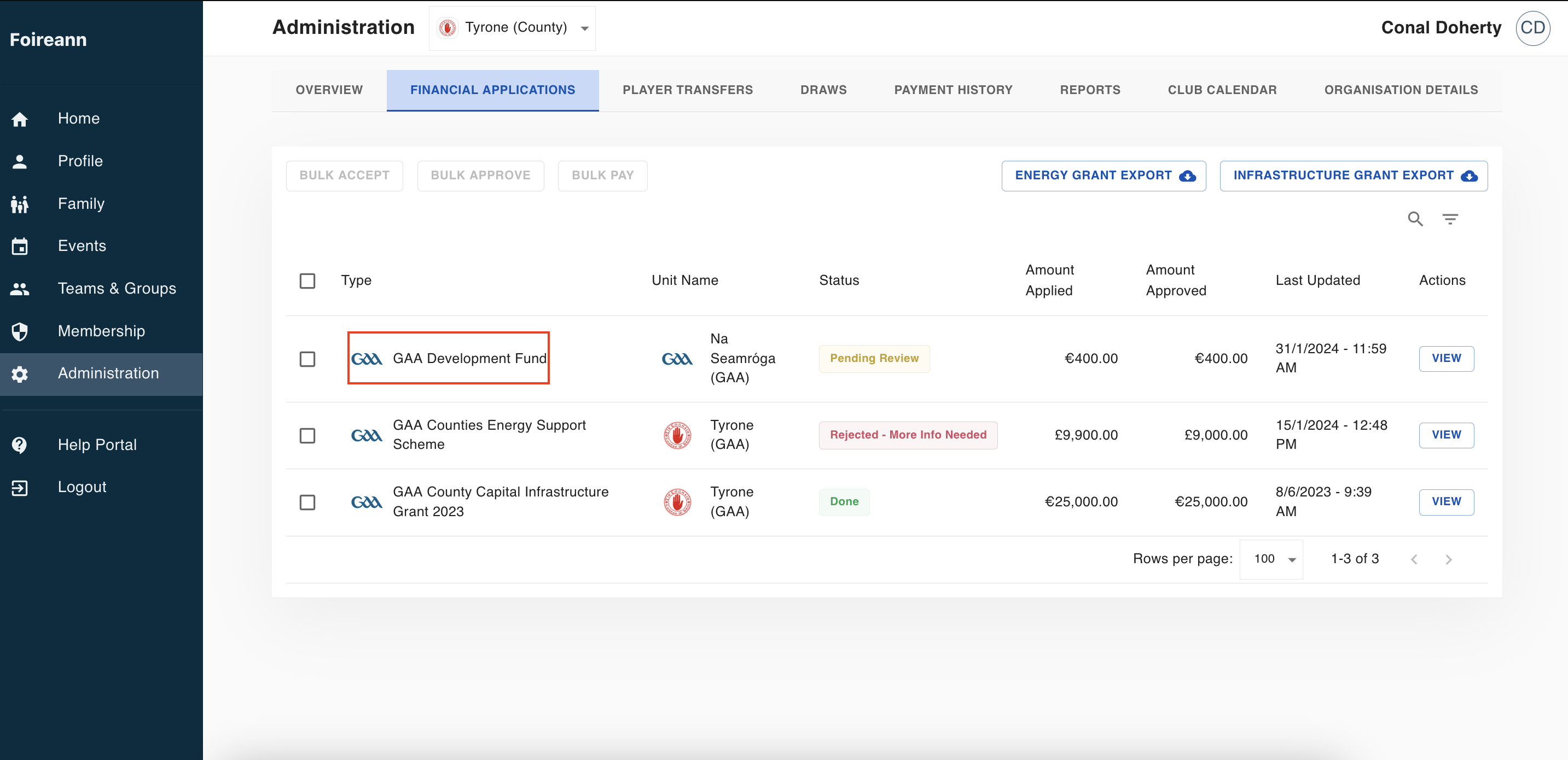Click the Done status badge
The image size is (1568, 760).
844,502
